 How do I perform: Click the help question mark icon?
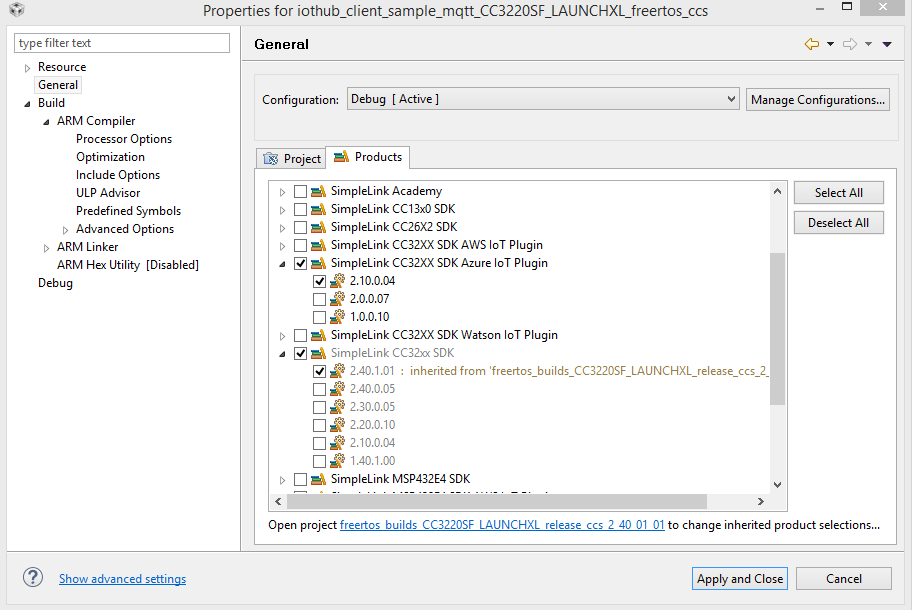click(33, 577)
